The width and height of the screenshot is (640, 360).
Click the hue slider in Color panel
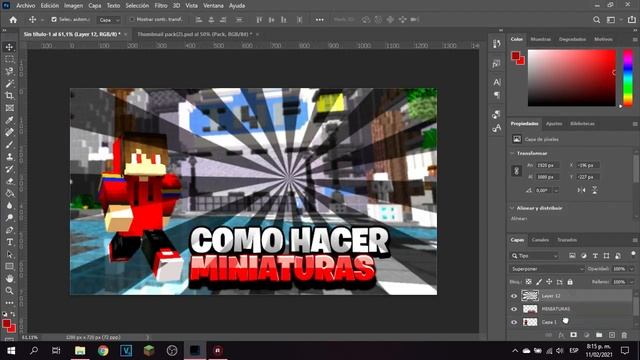(x=628, y=78)
